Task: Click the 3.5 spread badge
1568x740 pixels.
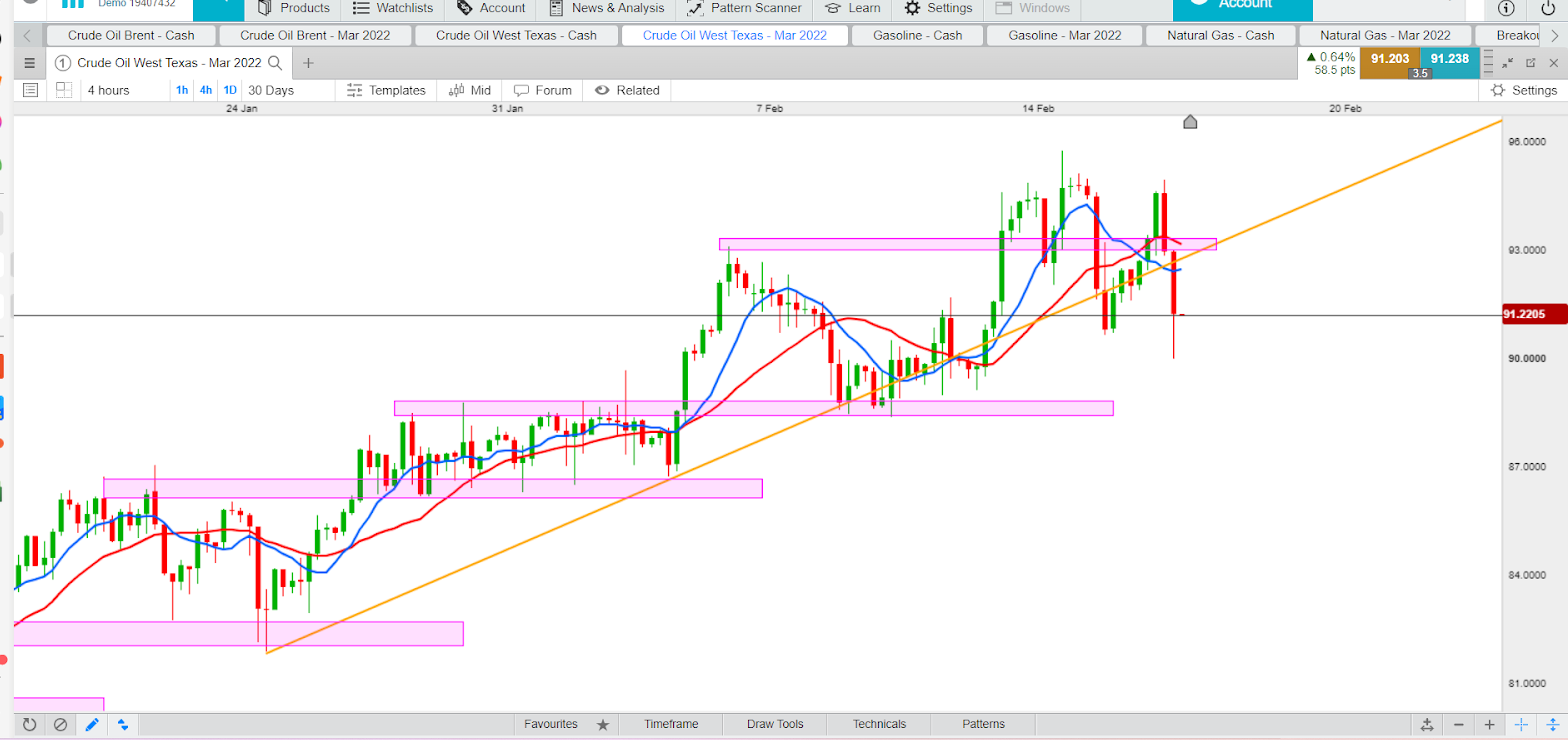Action: coord(1419,73)
